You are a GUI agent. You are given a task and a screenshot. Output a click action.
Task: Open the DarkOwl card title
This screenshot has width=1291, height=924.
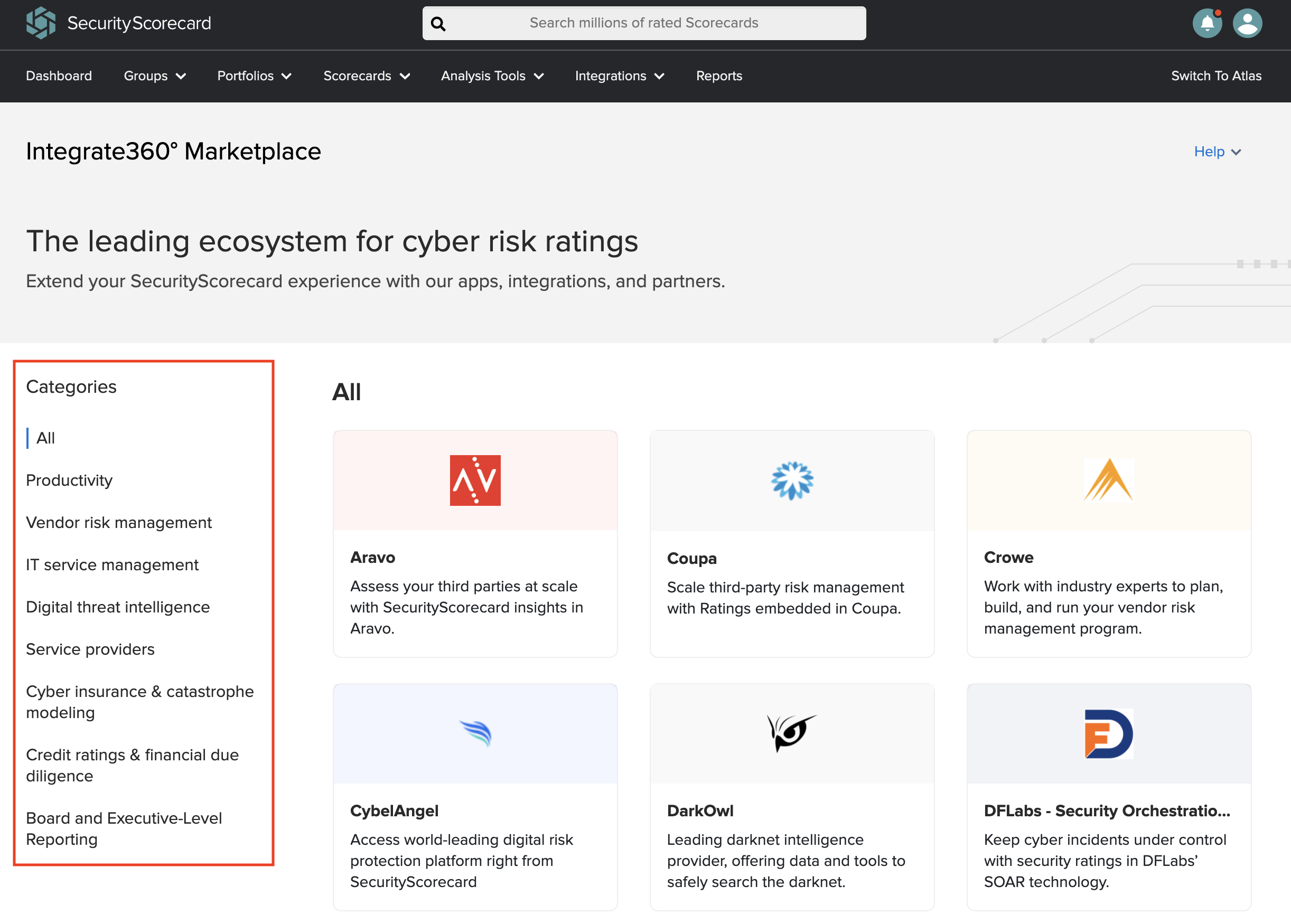[x=699, y=810]
